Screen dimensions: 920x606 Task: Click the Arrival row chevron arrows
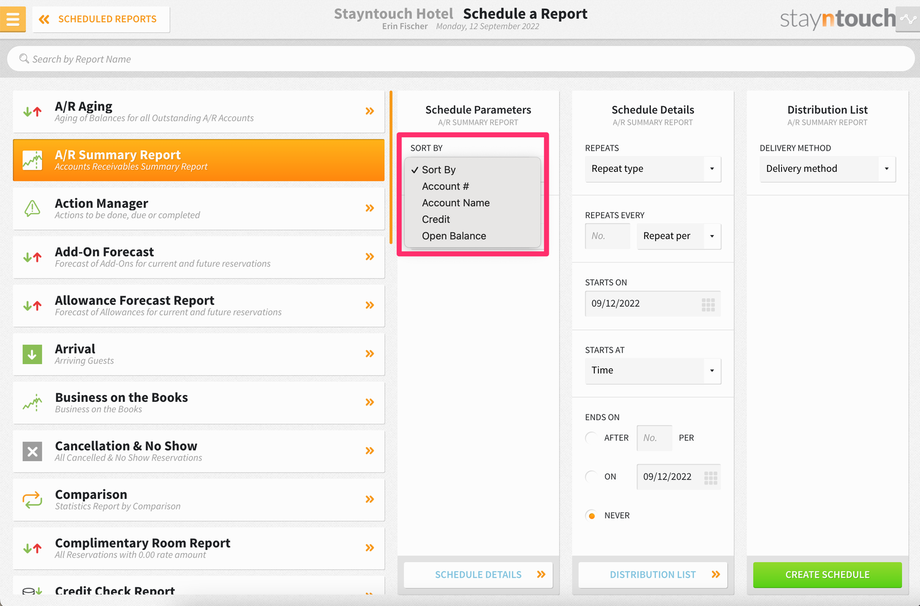370,354
